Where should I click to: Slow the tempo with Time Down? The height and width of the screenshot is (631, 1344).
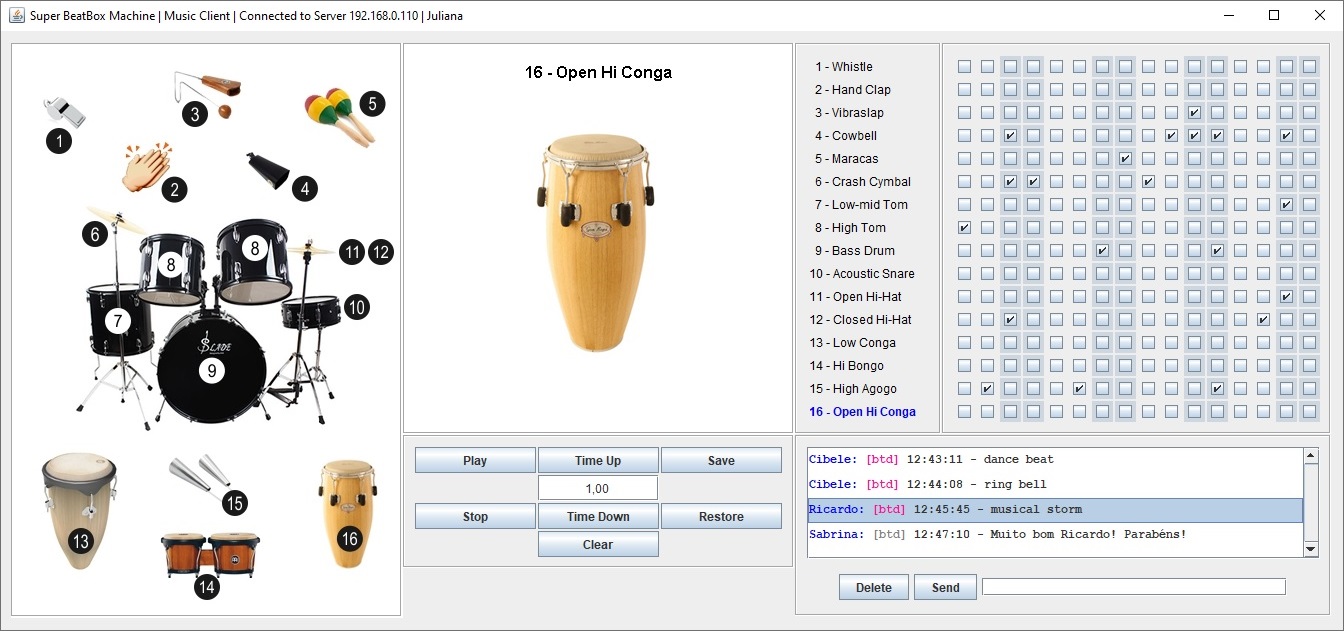(x=598, y=516)
